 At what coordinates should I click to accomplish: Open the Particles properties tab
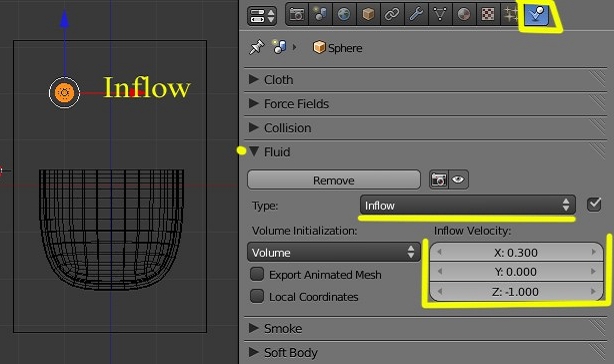pos(510,15)
